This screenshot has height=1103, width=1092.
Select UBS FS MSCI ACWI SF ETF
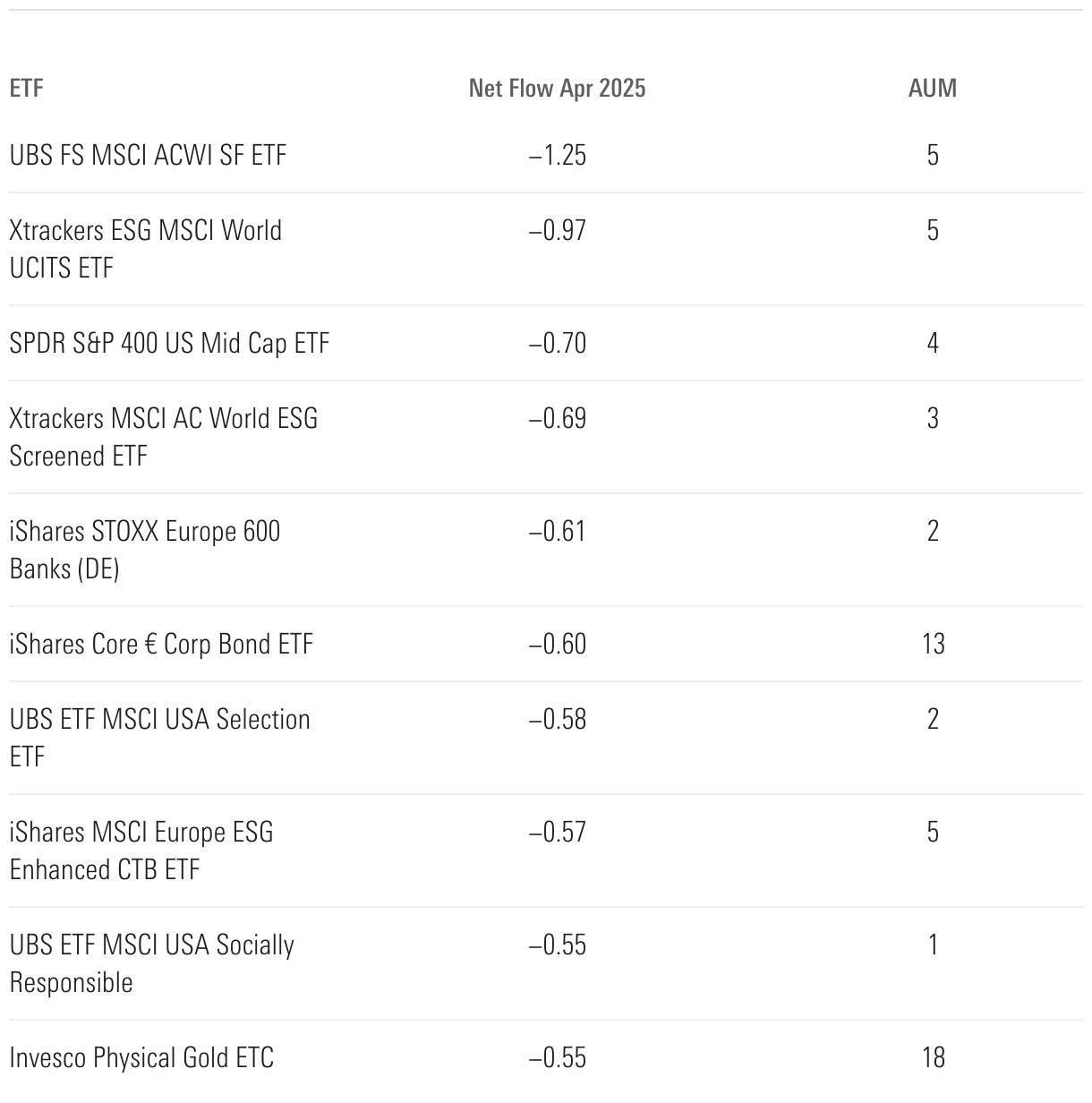(x=148, y=156)
